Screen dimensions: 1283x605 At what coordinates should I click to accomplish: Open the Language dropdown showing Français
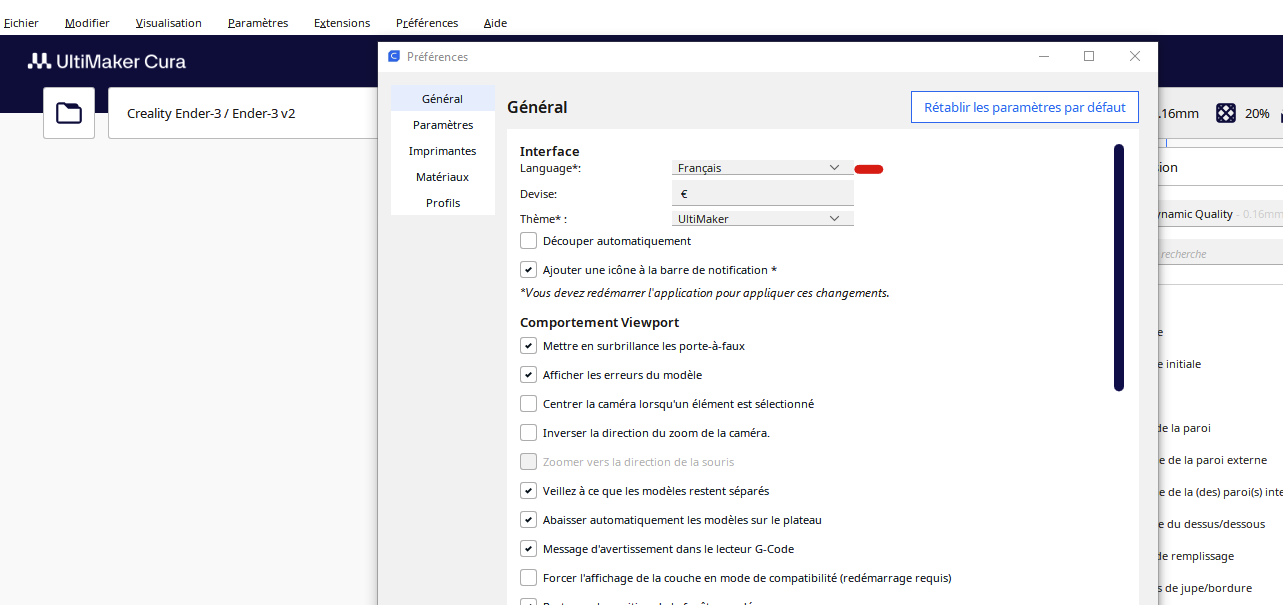762,168
